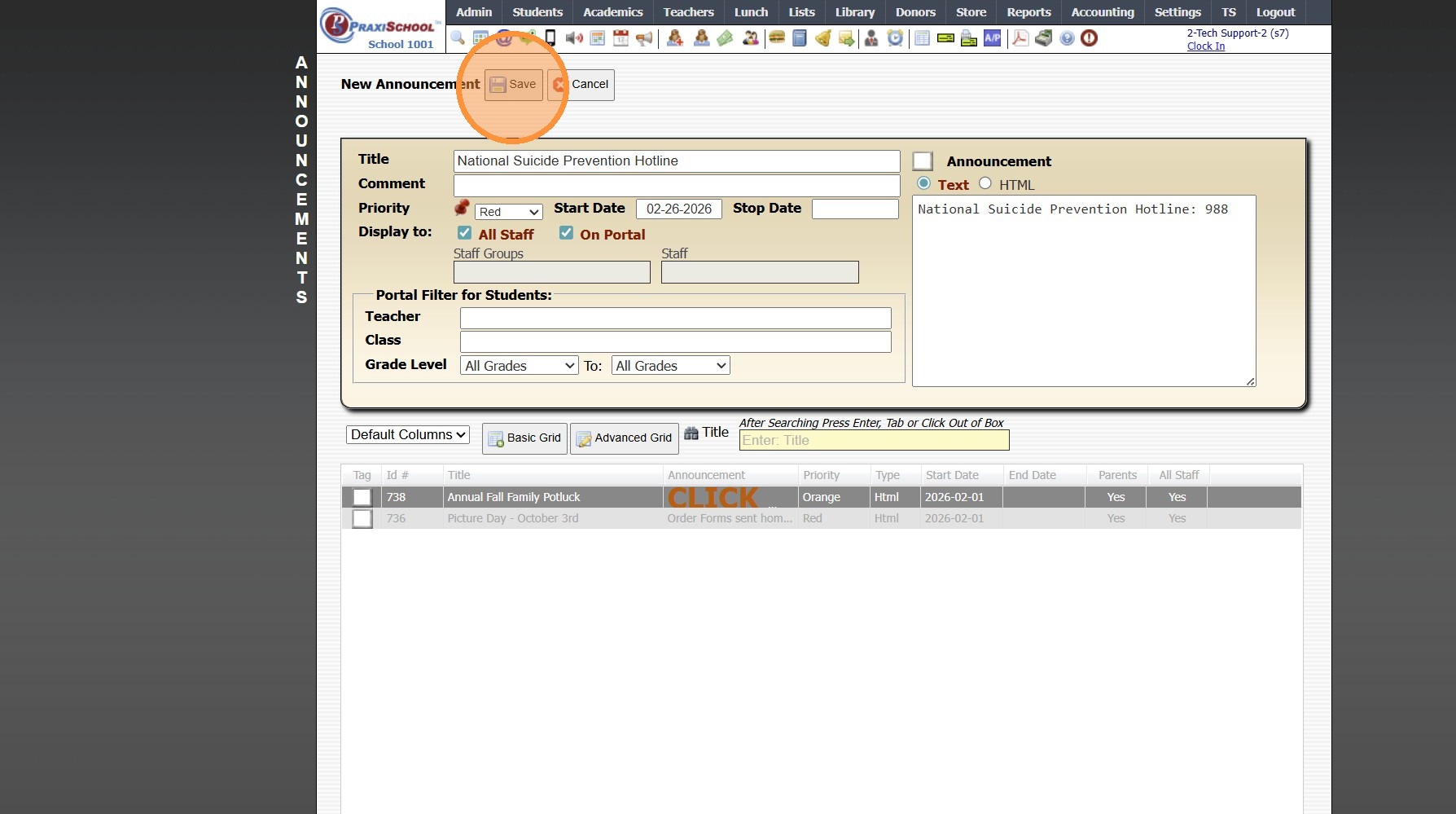Tick the Announcement checkbox
This screenshot has width=1456, height=814.
pos(923,161)
